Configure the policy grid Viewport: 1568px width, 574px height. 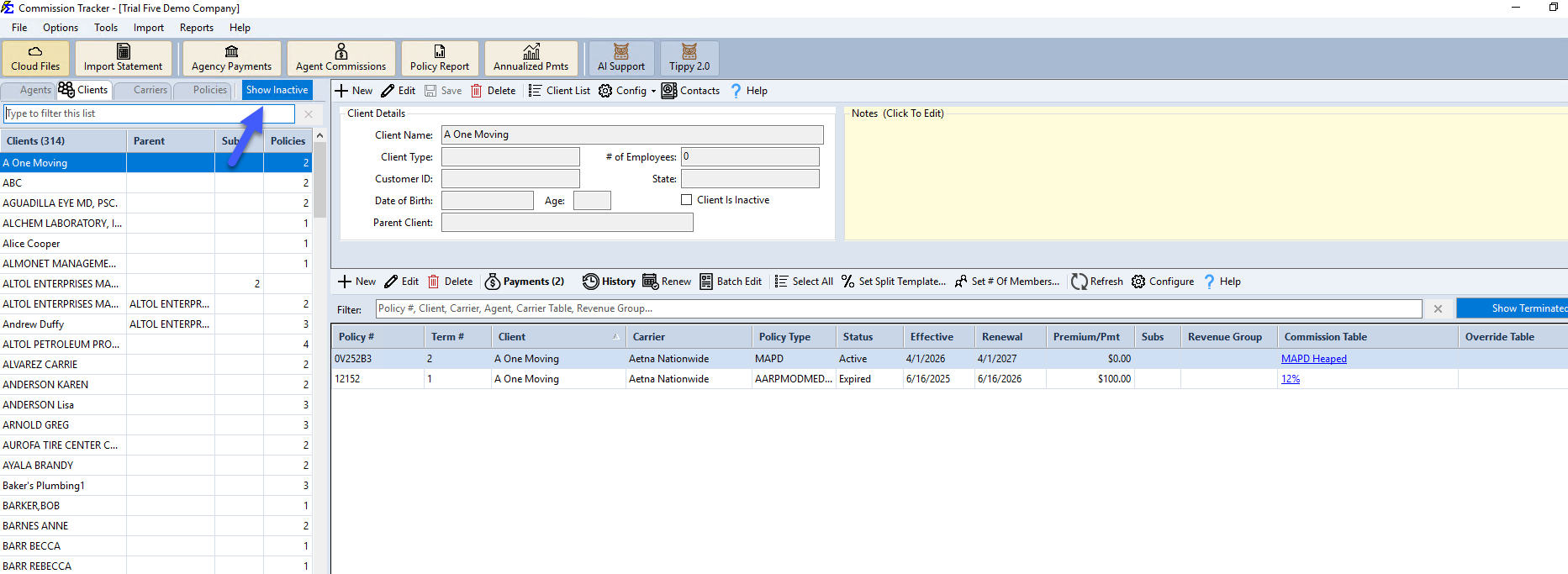coord(1163,282)
